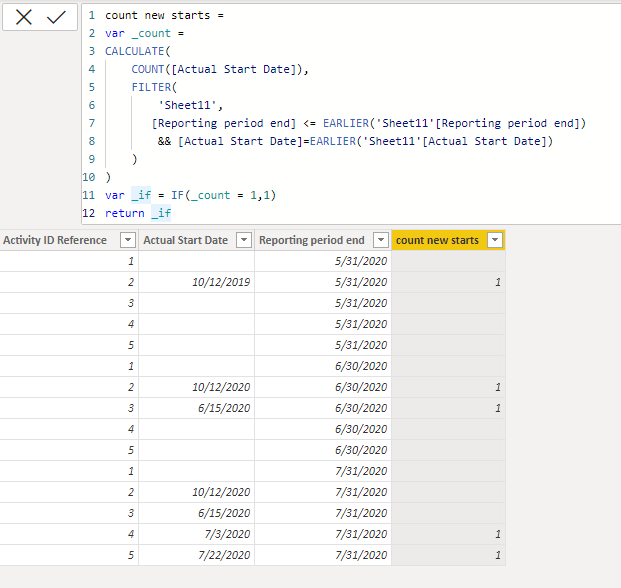The image size is (621, 588).
Task: Select the 6/15/2020 cell in the 6/30/2020 row
Action: point(196,408)
